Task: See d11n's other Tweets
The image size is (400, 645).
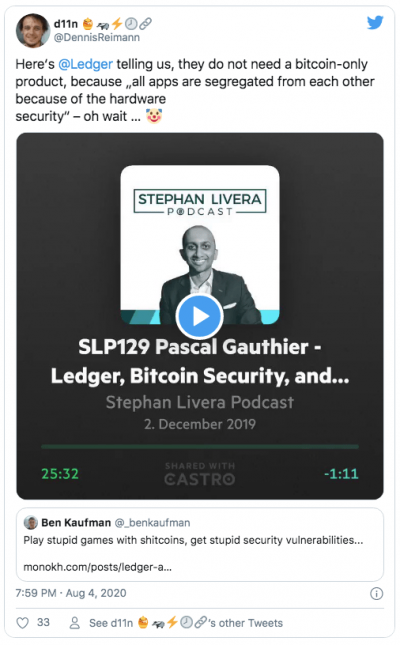Action: click(186, 623)
